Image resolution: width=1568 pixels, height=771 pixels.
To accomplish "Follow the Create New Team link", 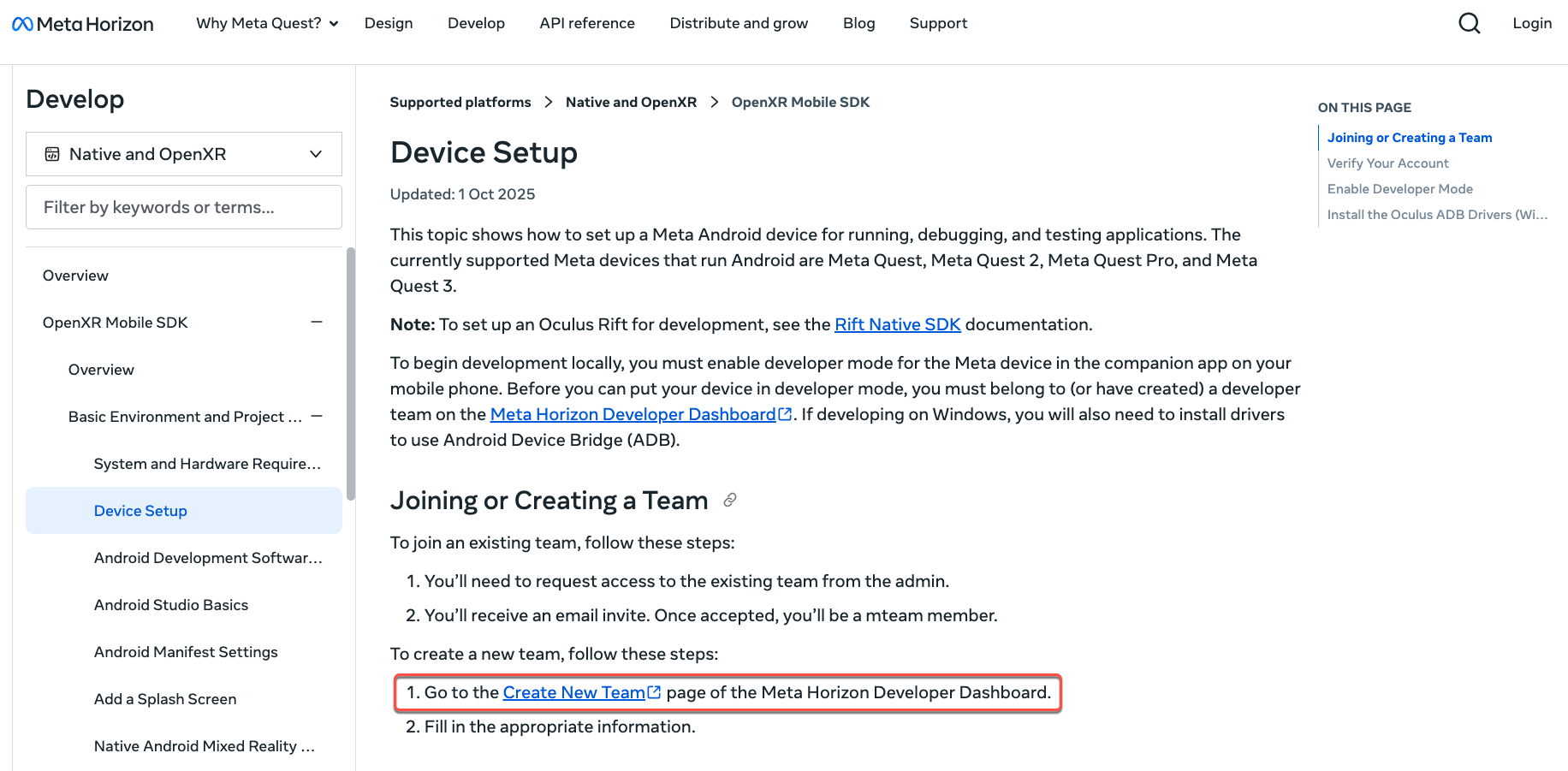I will (573, 691).
